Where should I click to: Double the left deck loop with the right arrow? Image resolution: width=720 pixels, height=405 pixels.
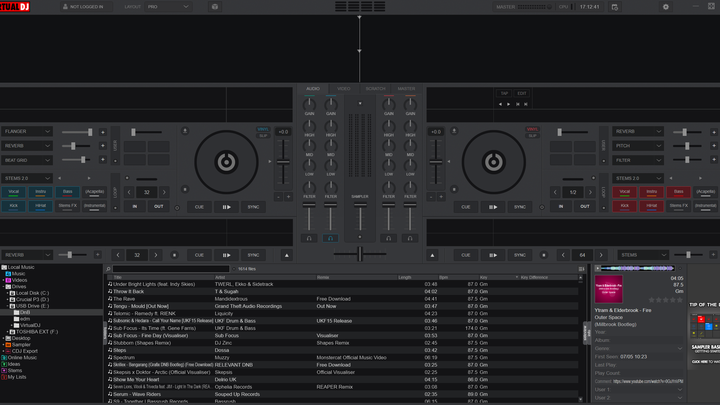point(164,192)
